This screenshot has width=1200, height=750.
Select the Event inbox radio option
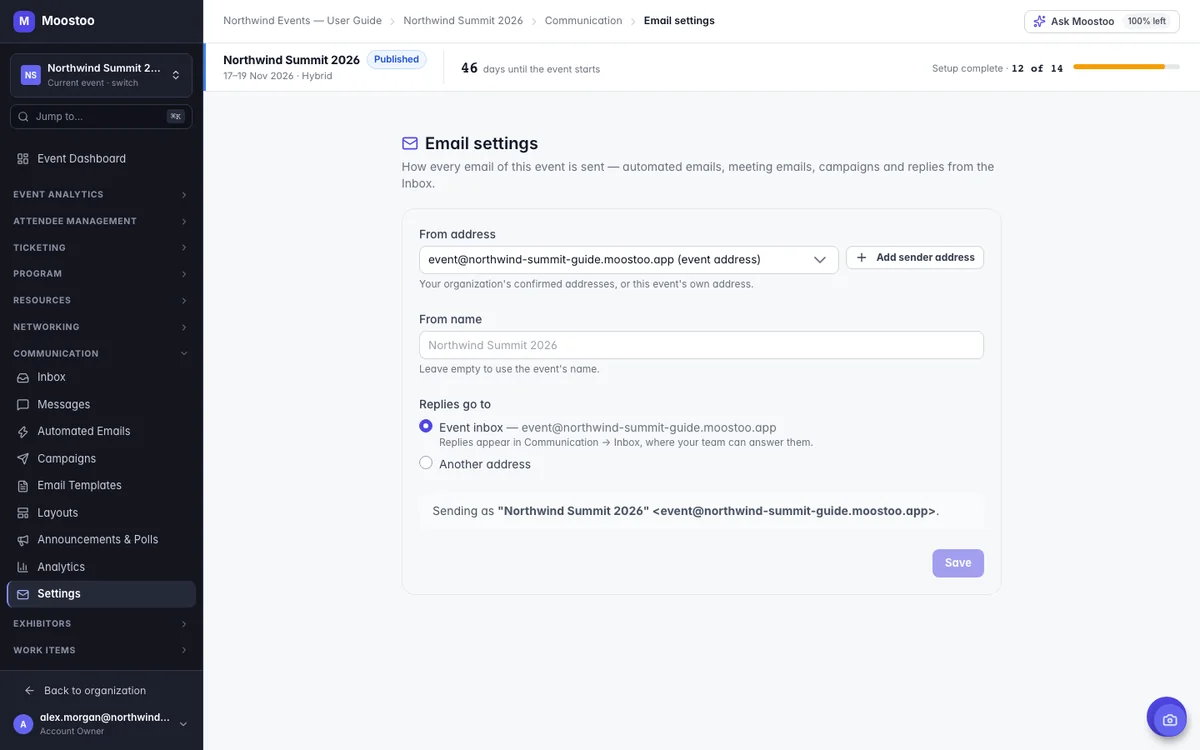coord(426,427)
